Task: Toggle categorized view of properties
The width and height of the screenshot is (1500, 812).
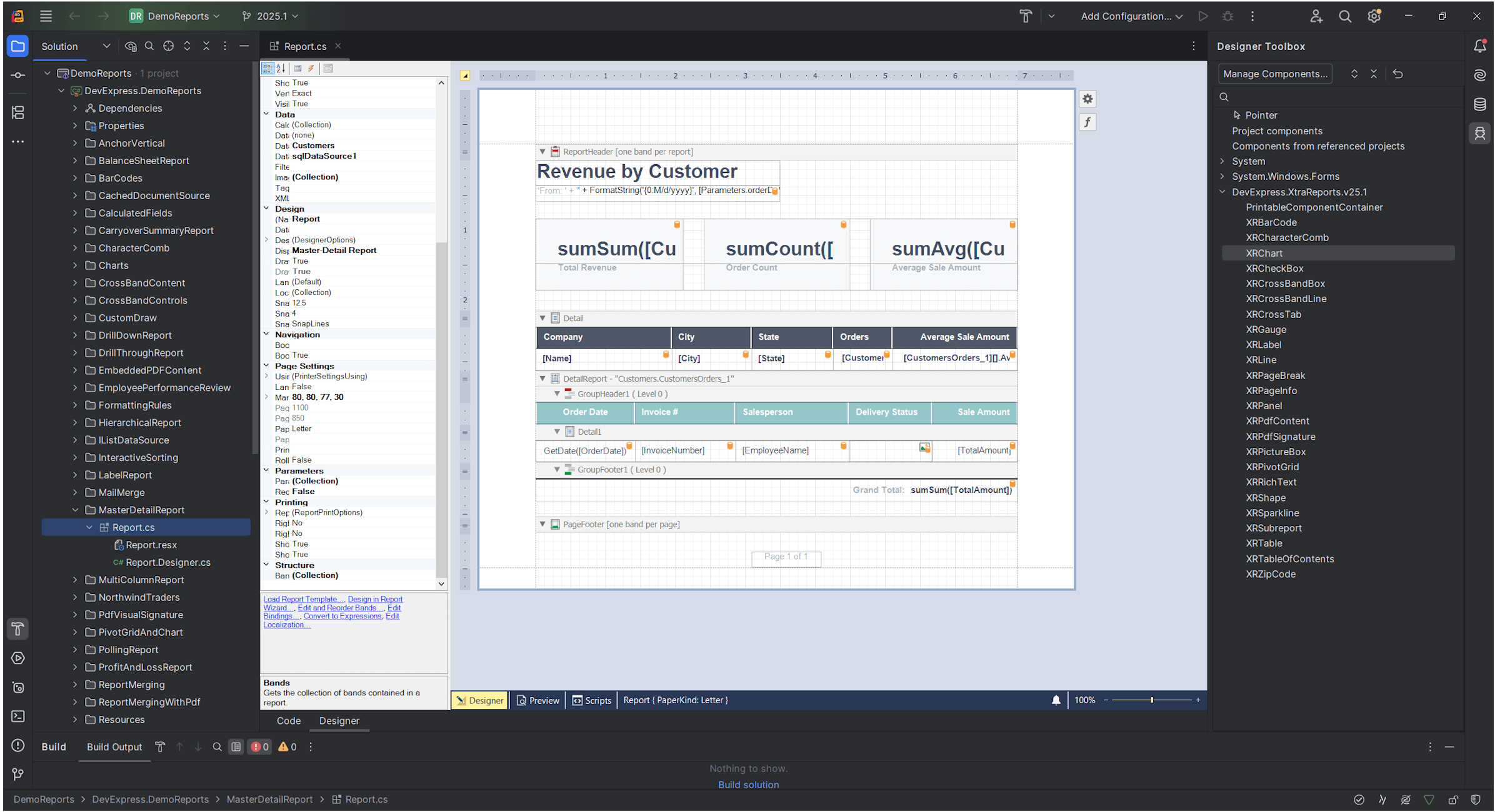Action: pos(267,68)
